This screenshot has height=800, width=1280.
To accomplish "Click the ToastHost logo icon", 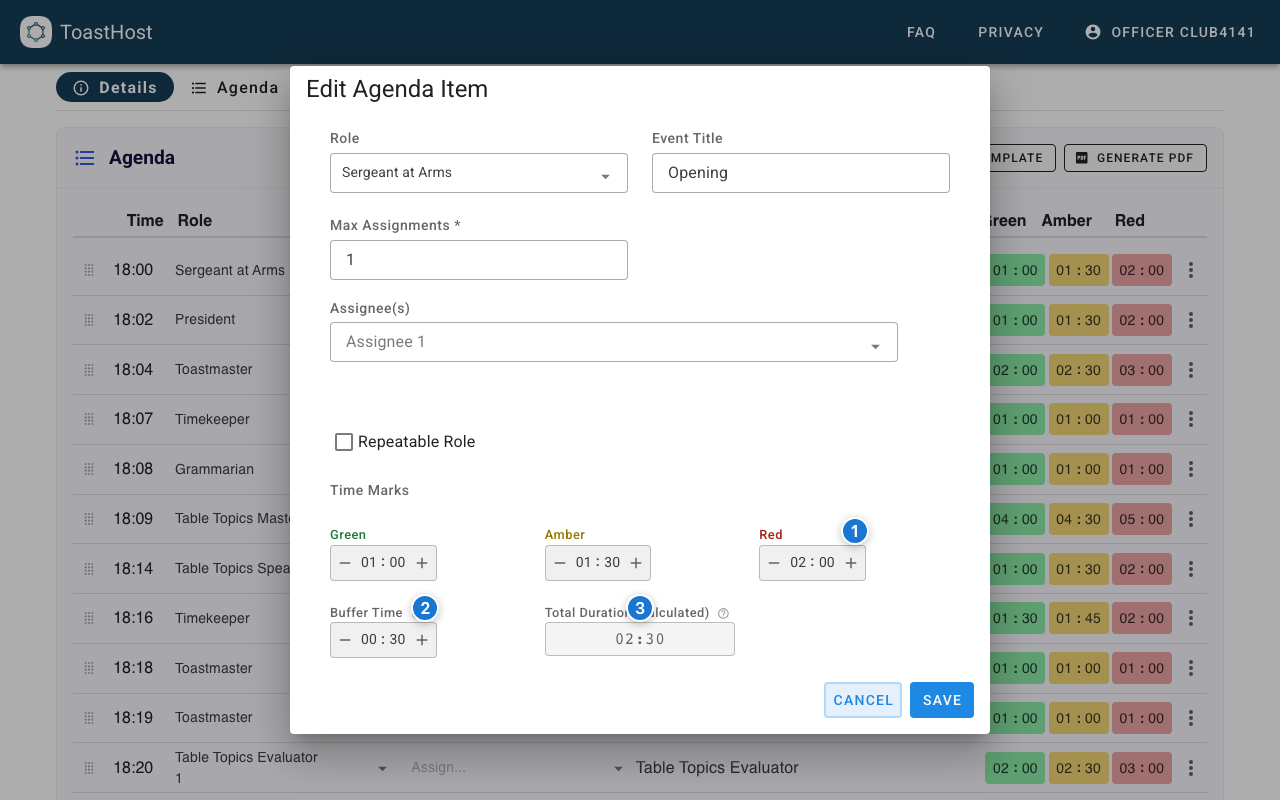I will tap(36, 32).
